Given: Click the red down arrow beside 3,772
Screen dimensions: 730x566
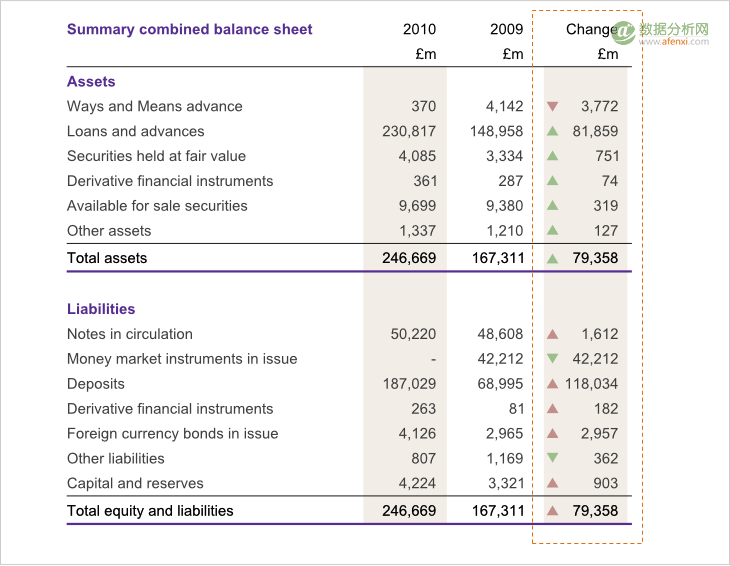Looking at the screenshot, I should [x=552, y=107].
